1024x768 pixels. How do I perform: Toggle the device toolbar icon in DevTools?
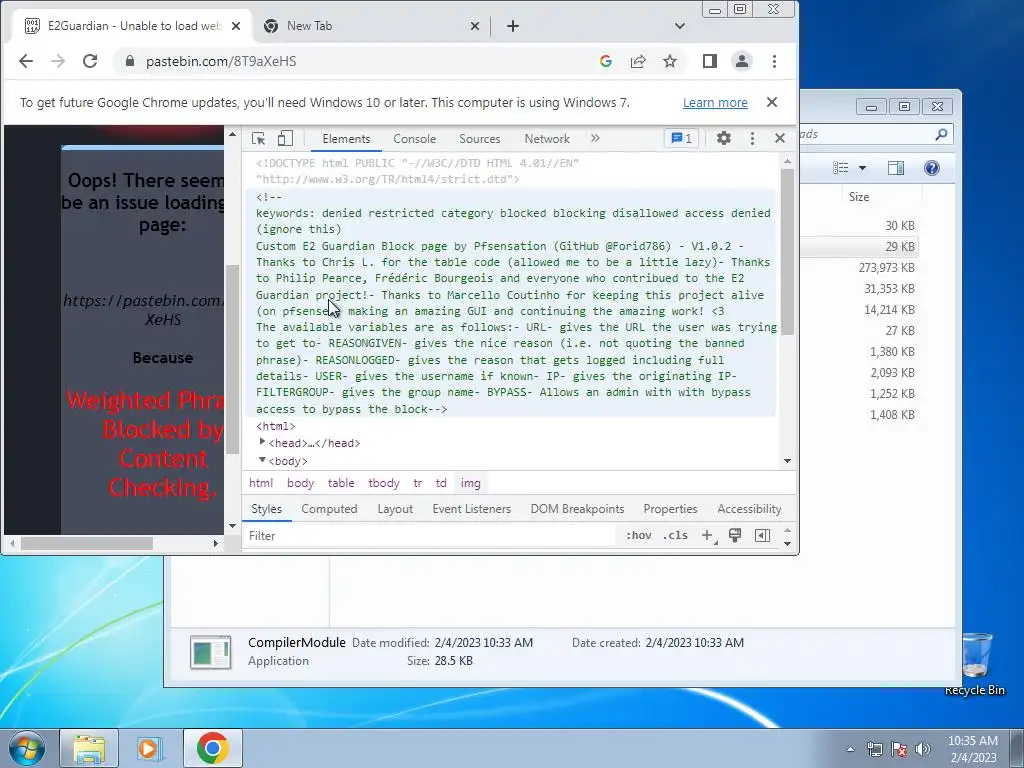[285, 138]
